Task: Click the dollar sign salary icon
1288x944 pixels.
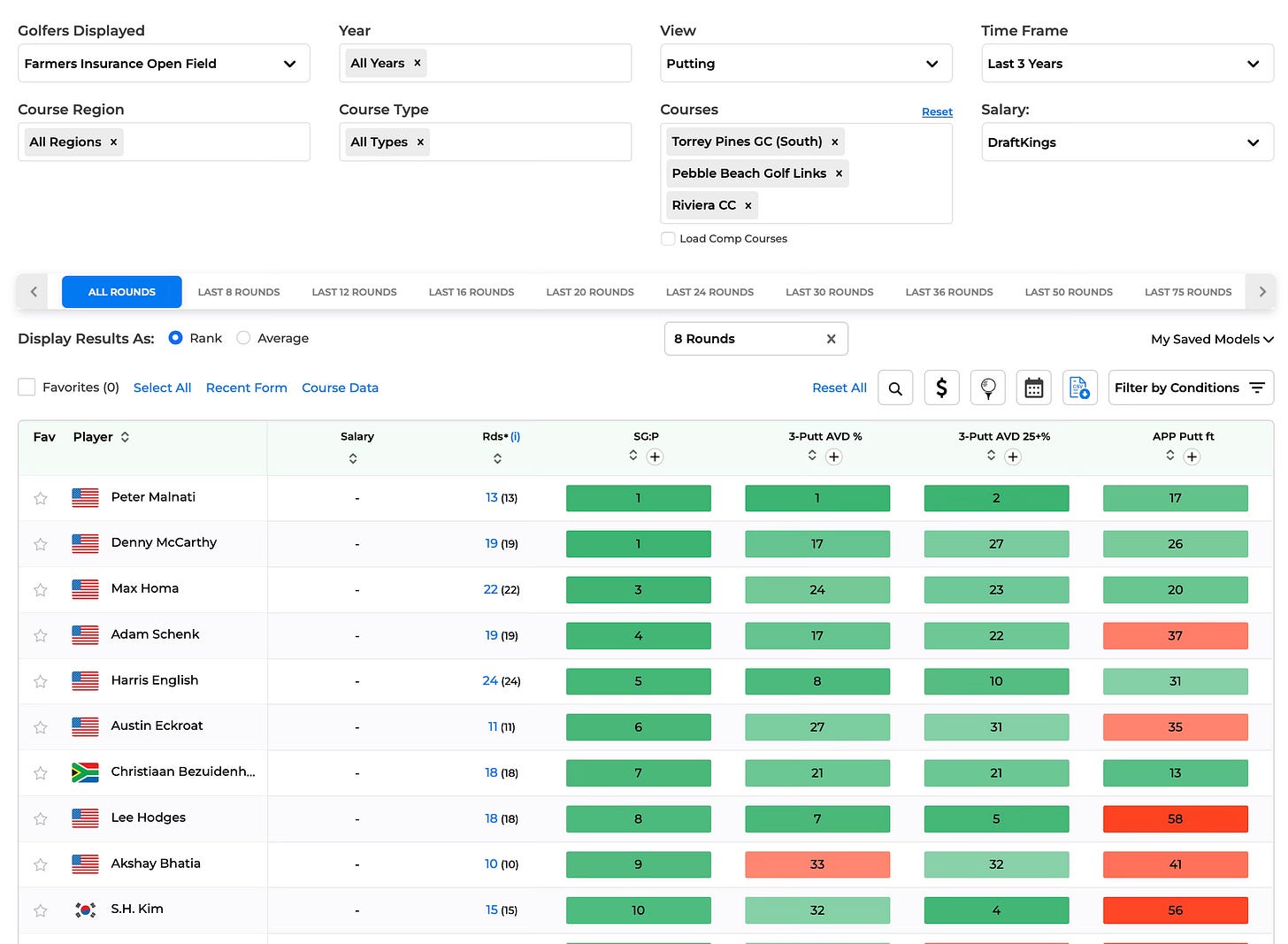Action: click(941, 388)
